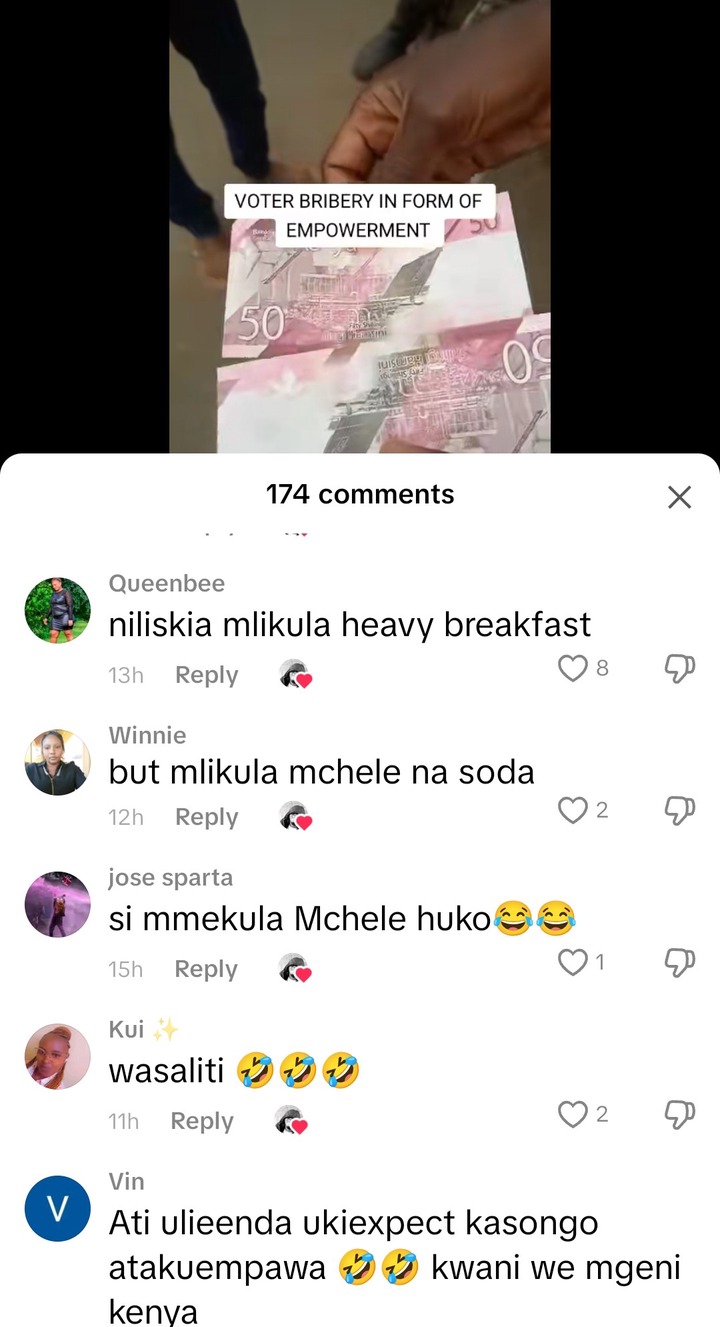
Task: Like Queenbee's comment with the heart
Action: tap(572, 668)
